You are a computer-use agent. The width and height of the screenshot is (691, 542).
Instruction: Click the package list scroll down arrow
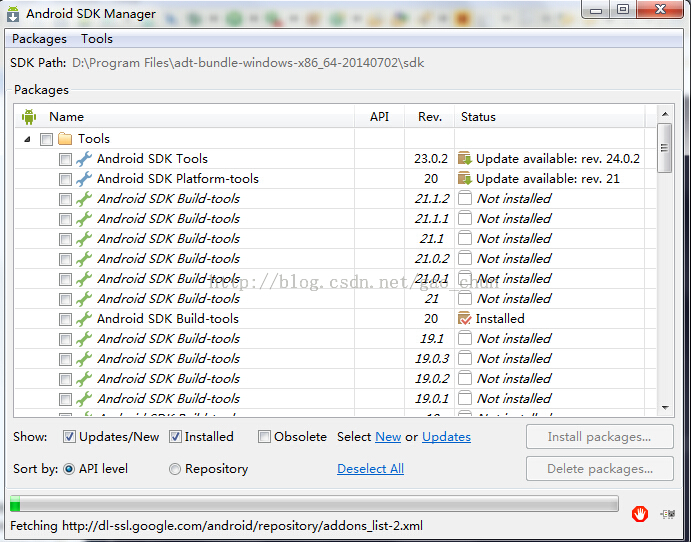coord(665,408)
